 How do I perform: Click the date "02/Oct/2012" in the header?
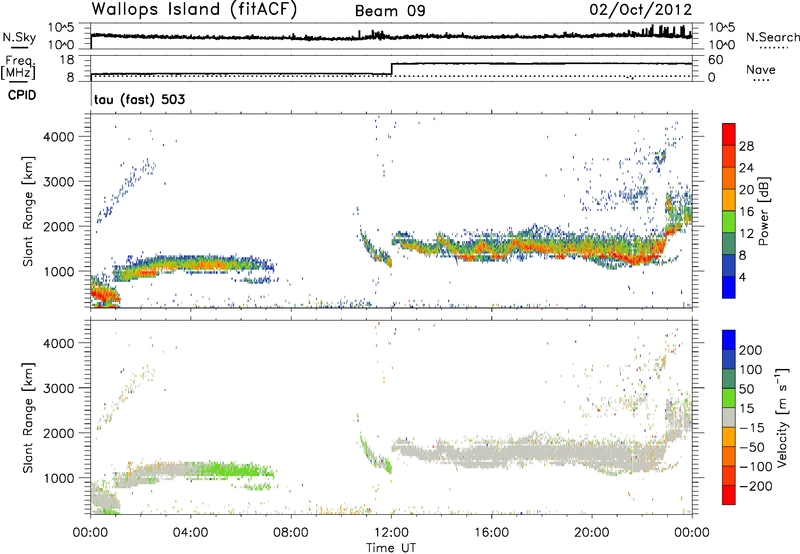640,10
